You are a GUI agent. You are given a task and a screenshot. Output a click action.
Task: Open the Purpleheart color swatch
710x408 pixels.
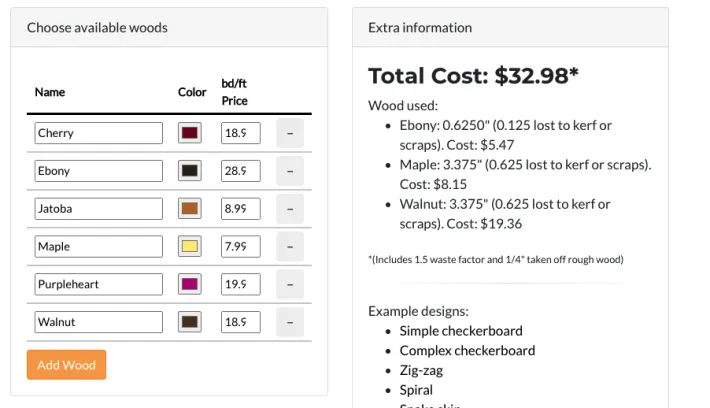click(190, 285)
